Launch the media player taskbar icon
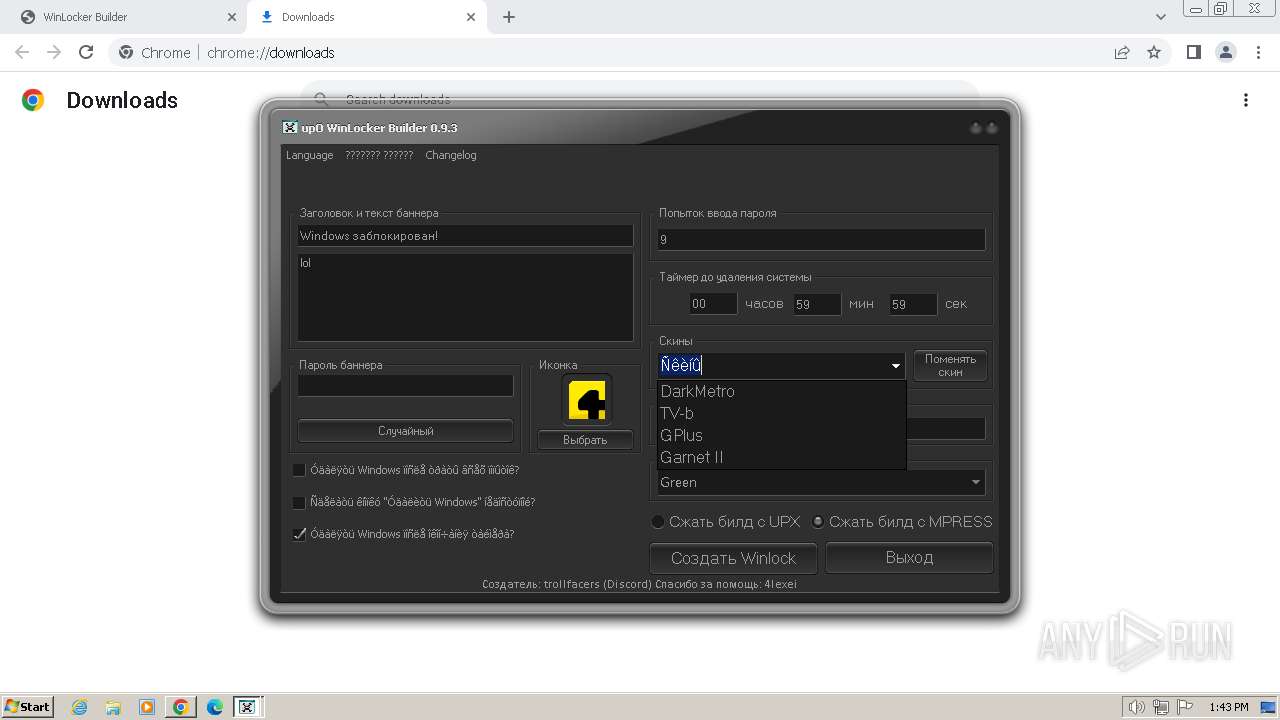The width and height of the screenshot is (1280, 720). [147, 707]
